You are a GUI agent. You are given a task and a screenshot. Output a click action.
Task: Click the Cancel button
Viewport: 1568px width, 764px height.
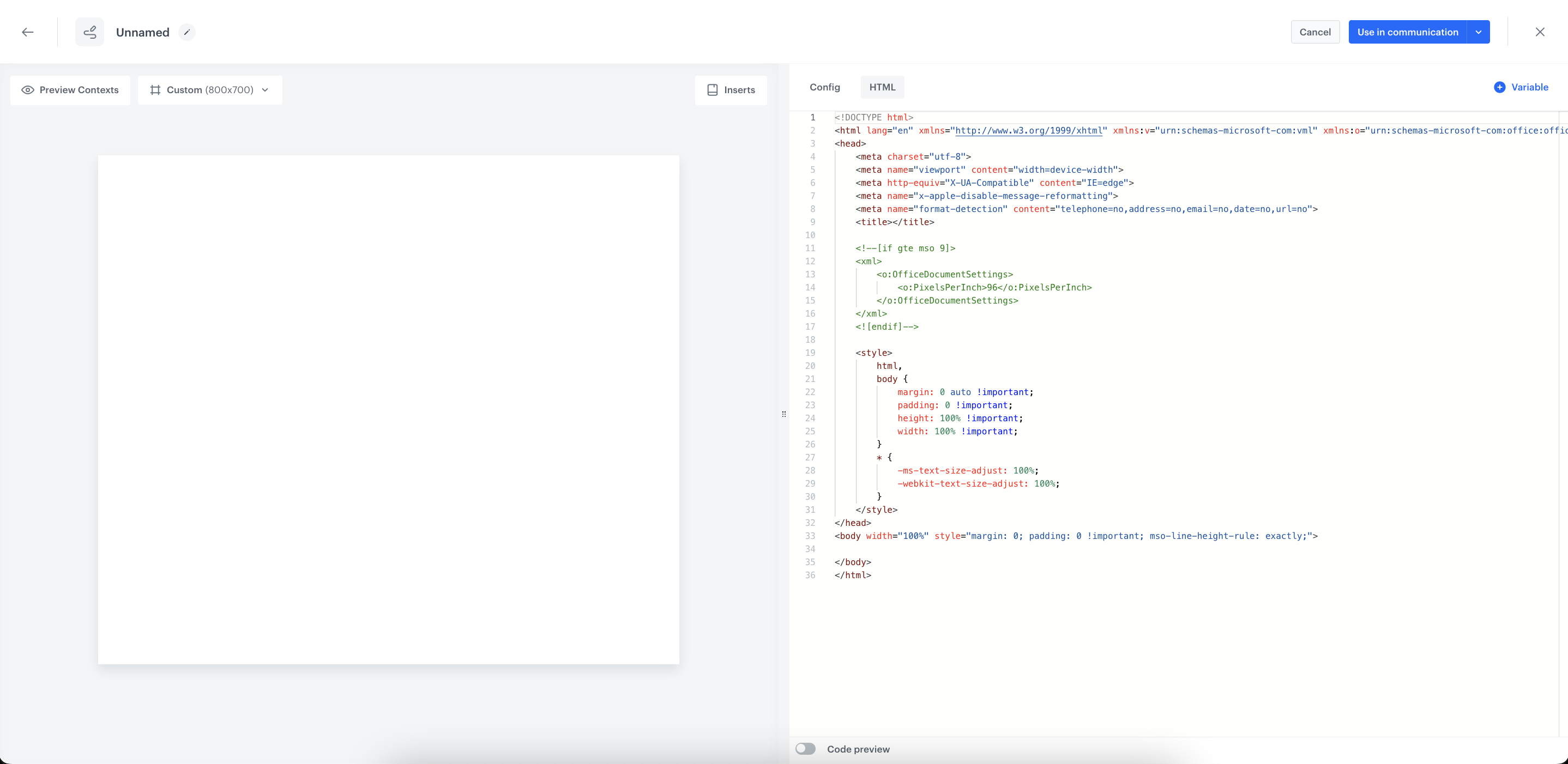(x=1315, y=32)
